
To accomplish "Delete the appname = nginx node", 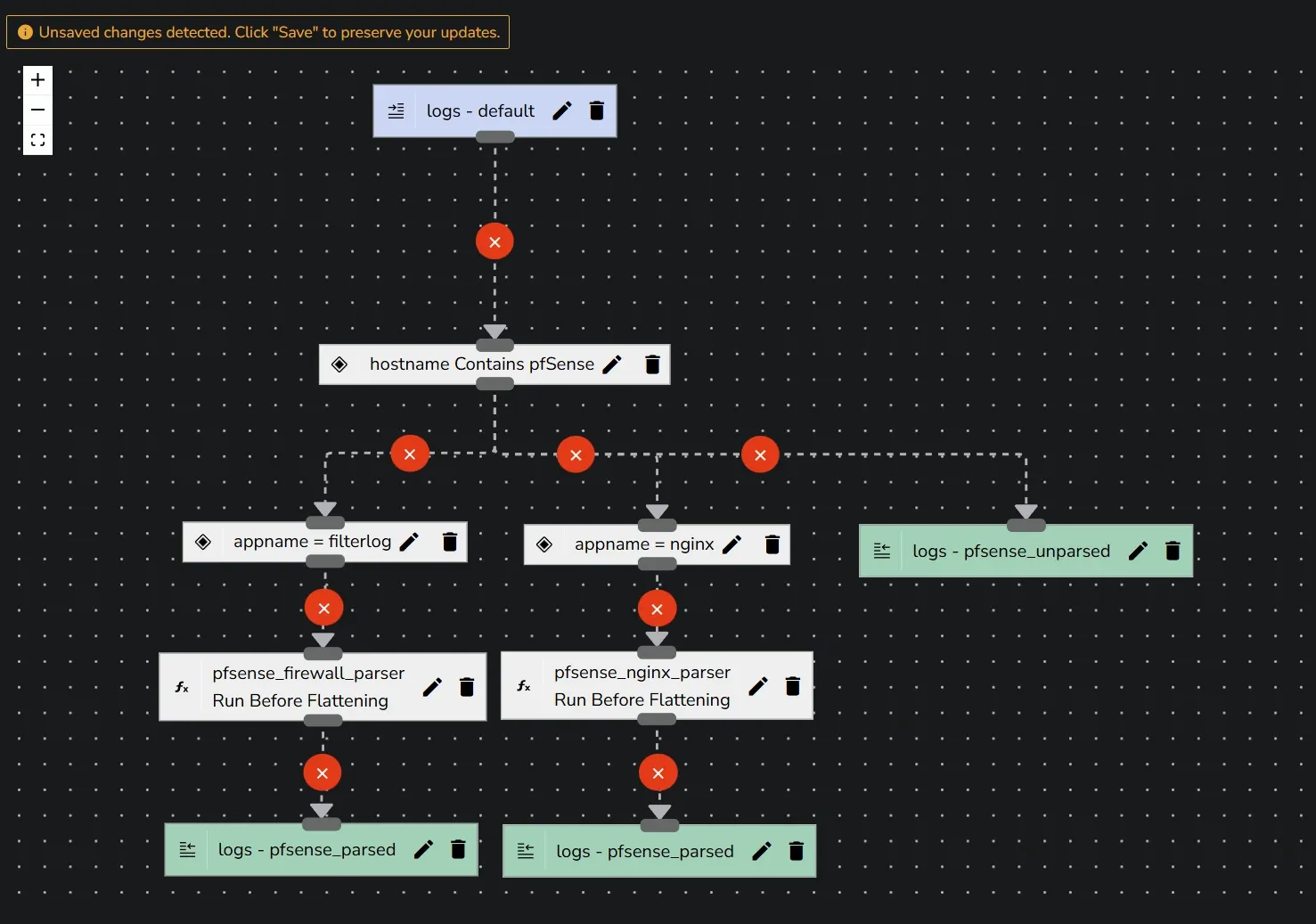I will point(772,544).
